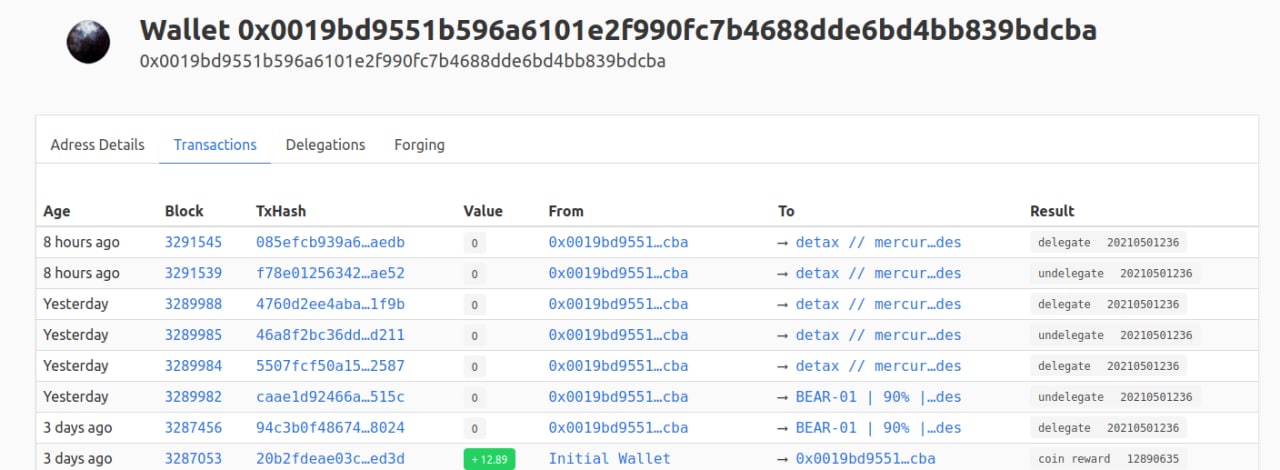1280x470 pixels.
Task: Click the wallet avatar moon image
Action: pos(88,43)
